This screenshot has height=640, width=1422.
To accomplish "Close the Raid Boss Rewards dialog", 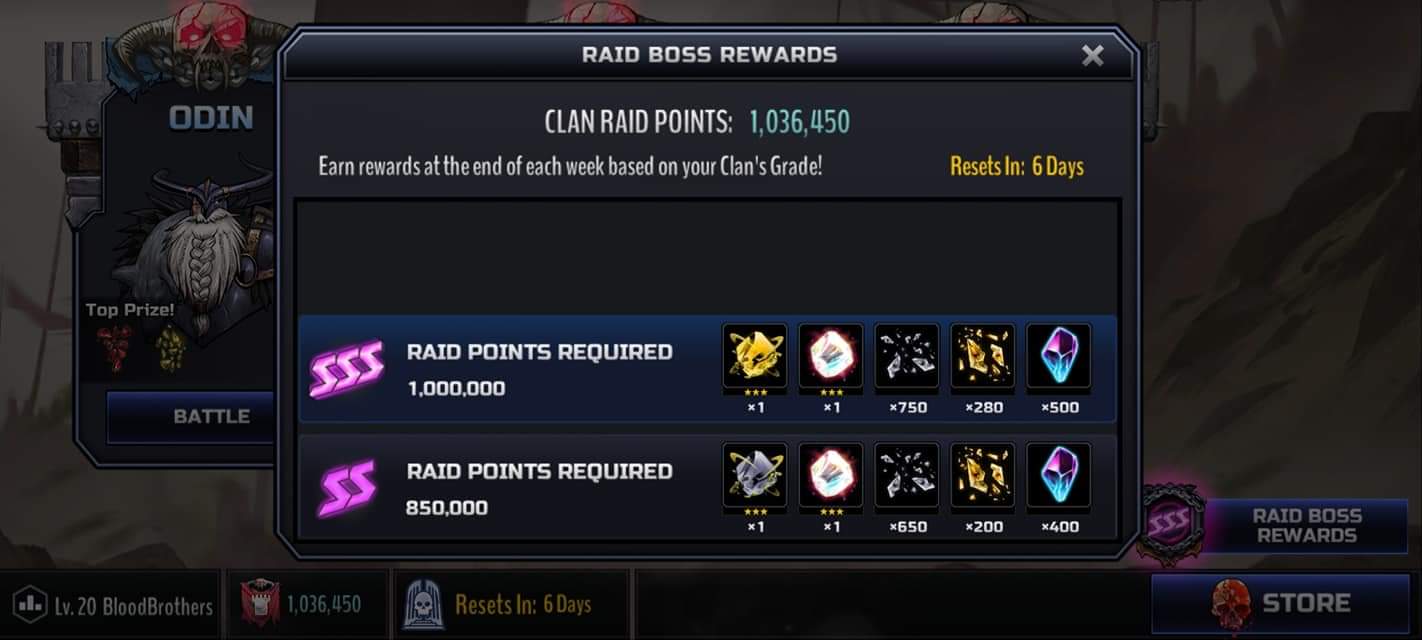I will click(x=1092, y=55).
